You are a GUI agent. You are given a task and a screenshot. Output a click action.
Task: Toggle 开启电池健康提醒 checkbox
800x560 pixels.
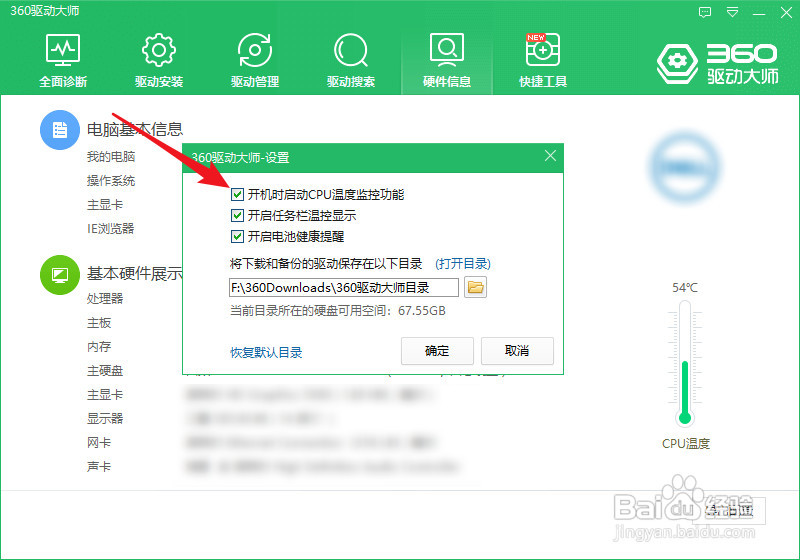[x=237, y=236]
